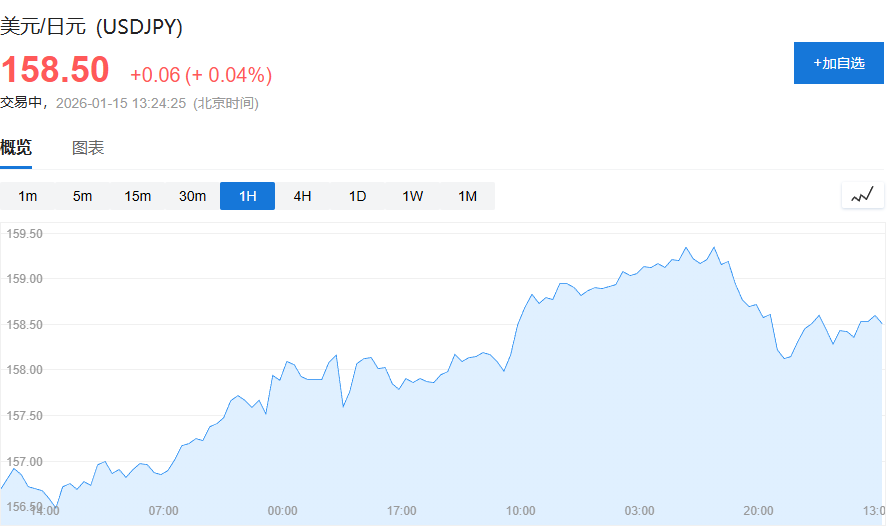Switch to 1M monthly interval
This screenshot has width=888, height=526.
pos(467,196)
